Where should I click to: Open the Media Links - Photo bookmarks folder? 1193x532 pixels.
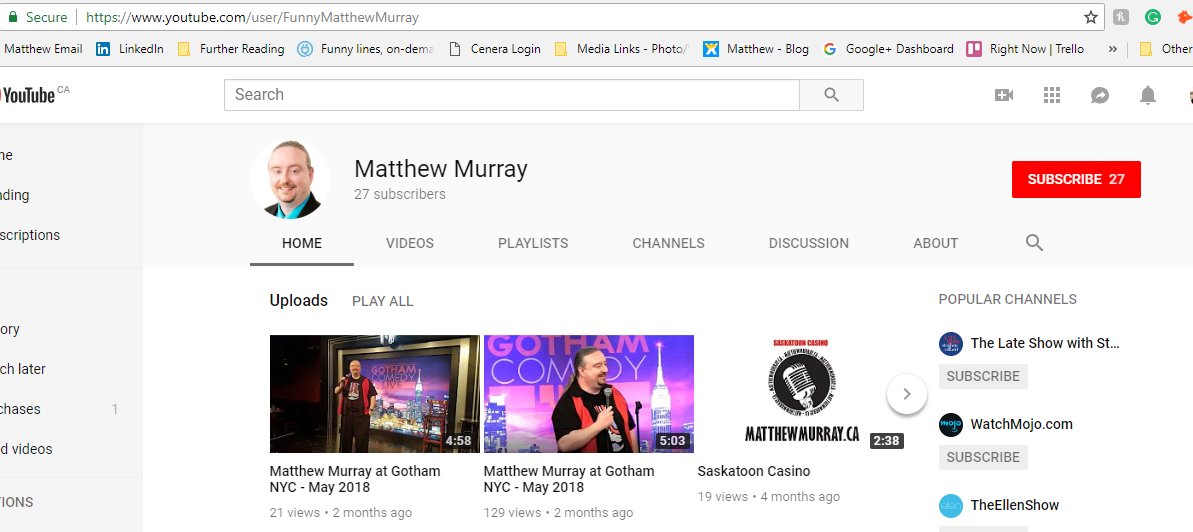click(x=622, y=49)
